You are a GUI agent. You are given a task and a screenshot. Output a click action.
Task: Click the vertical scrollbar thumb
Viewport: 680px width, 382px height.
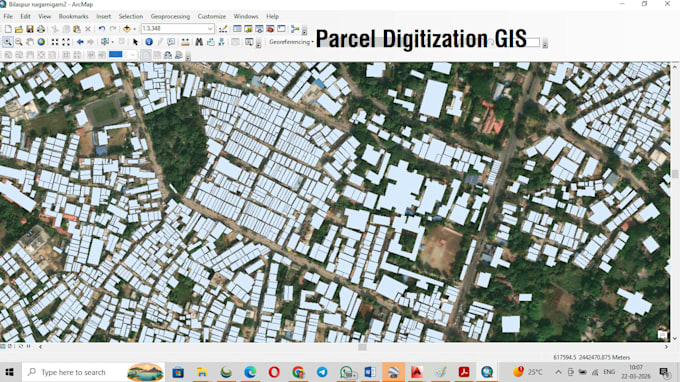(x=675, y=174)
